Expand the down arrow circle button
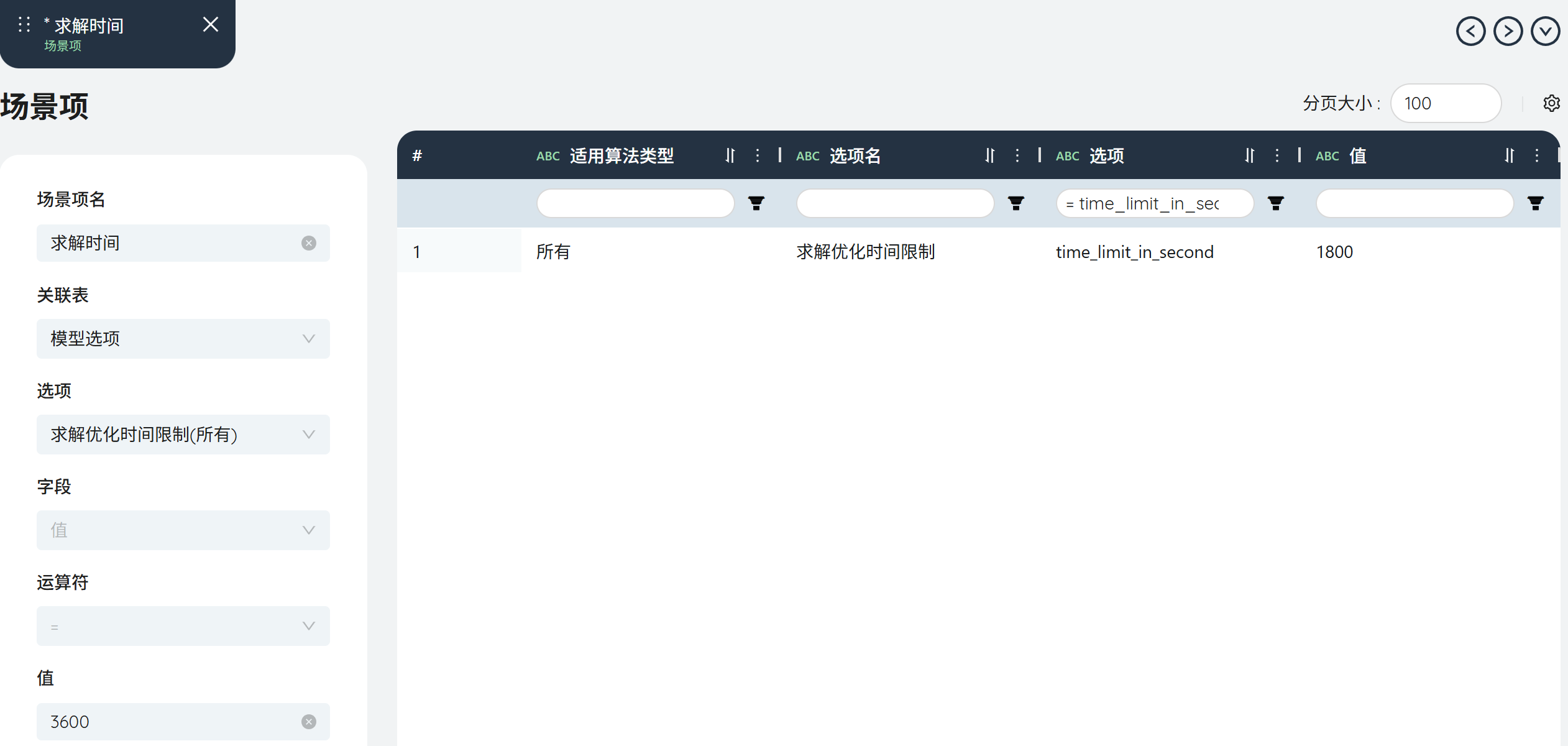This screenshot has height=746, width=1568. coord(1545,31)
